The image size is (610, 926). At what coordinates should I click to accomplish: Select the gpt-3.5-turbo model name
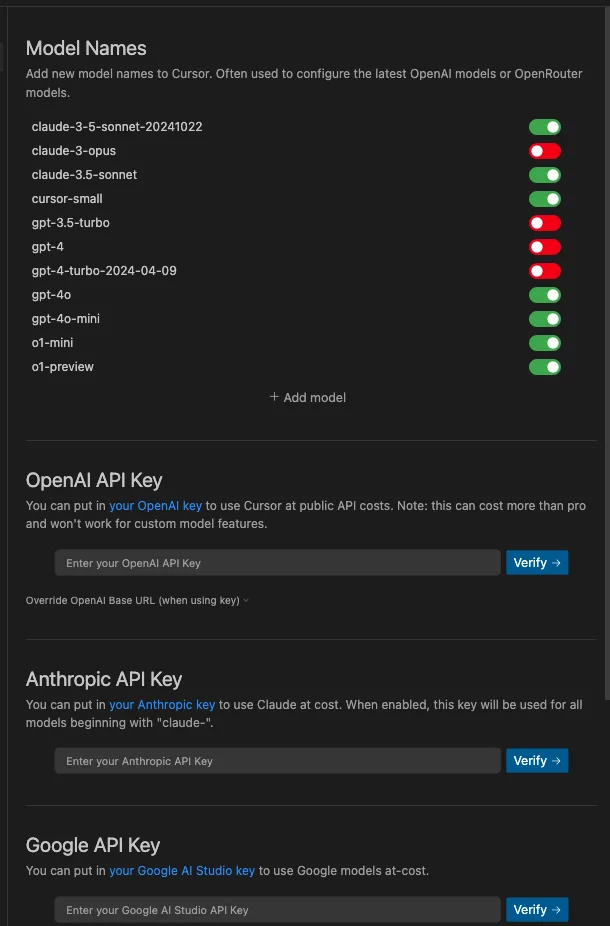point(71,223)
